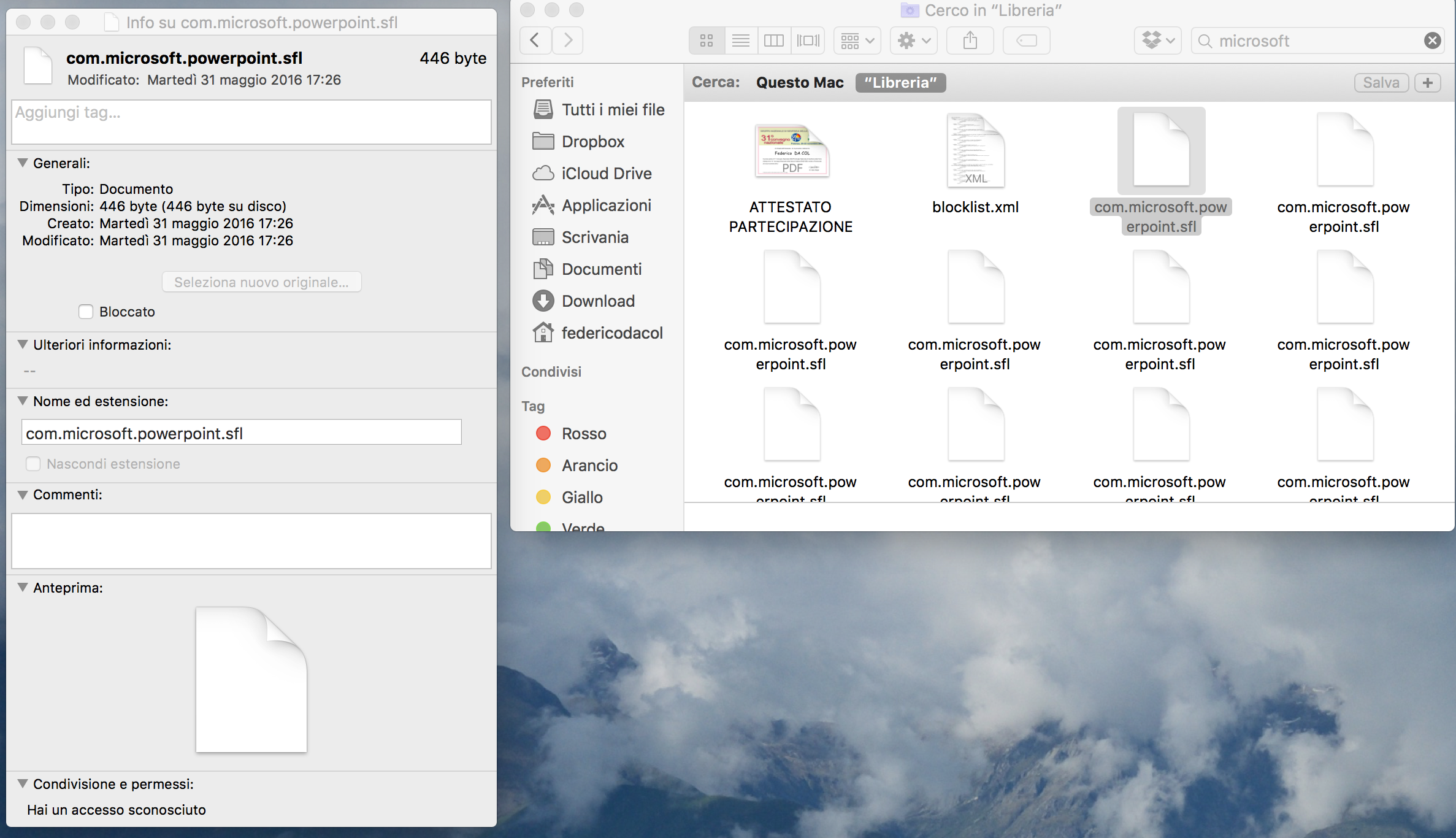Close the Info window
The image size is (1456, 838).
pyautogui.click(x=23, y=23)
